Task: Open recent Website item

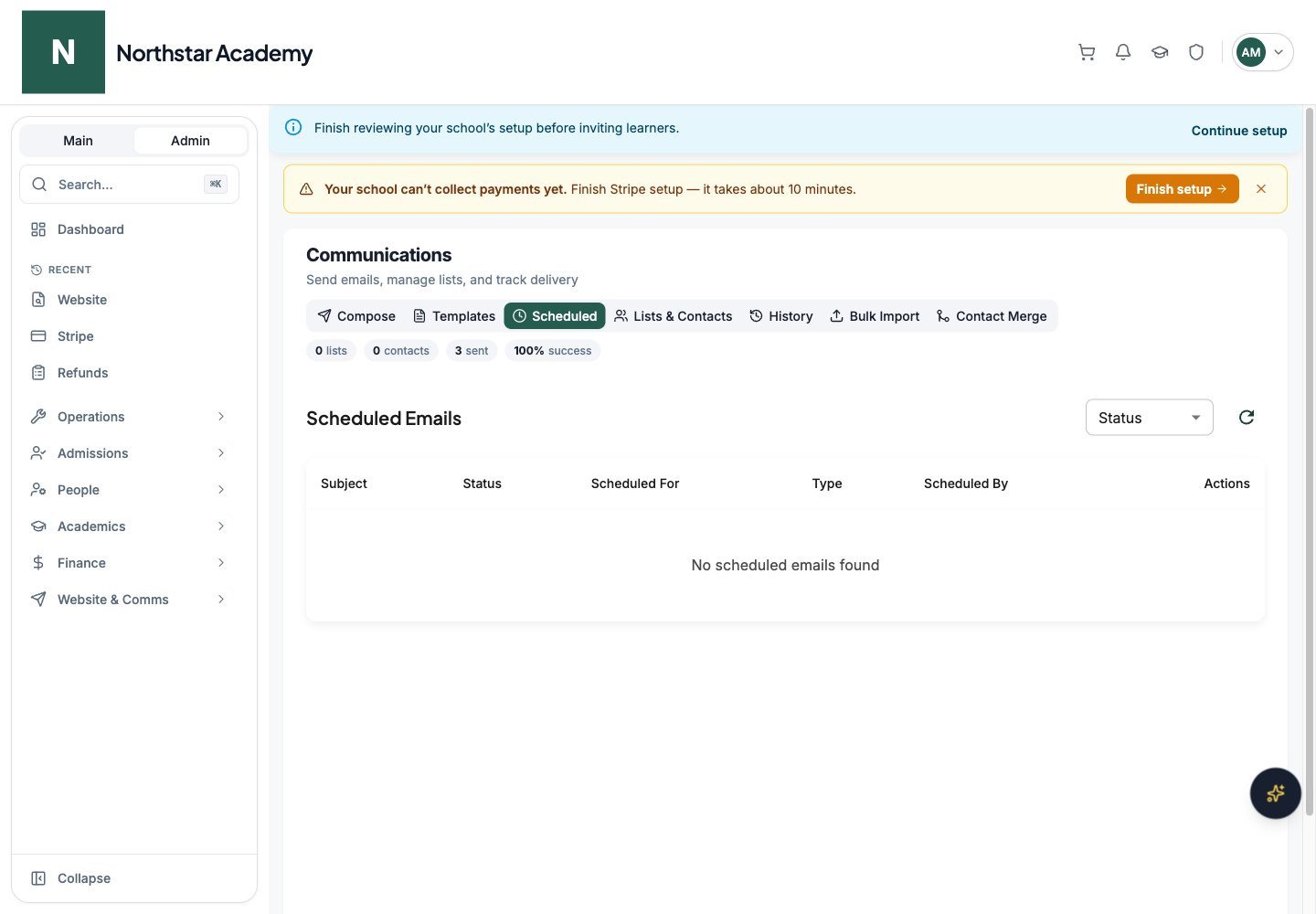Action: point(129,300)
